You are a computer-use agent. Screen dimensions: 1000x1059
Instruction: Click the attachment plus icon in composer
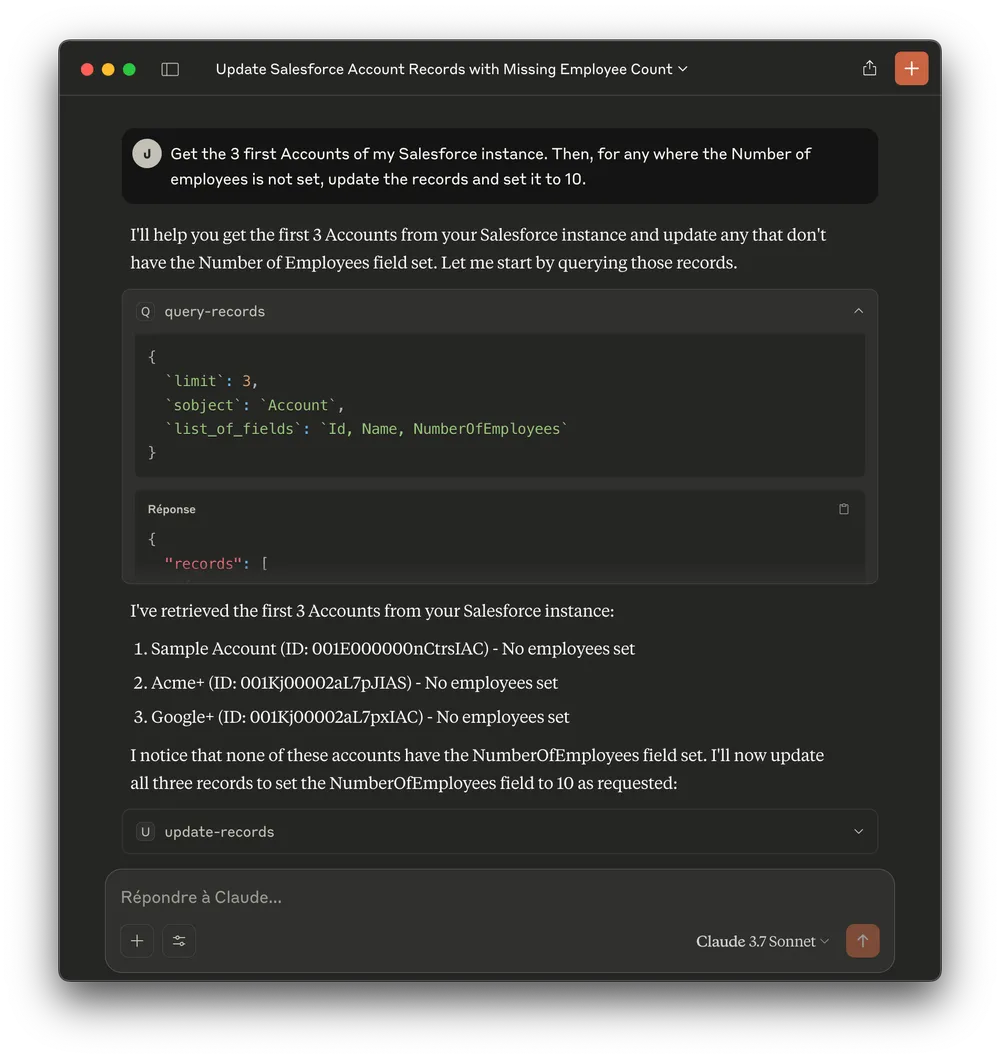click(x=137, y=941)
